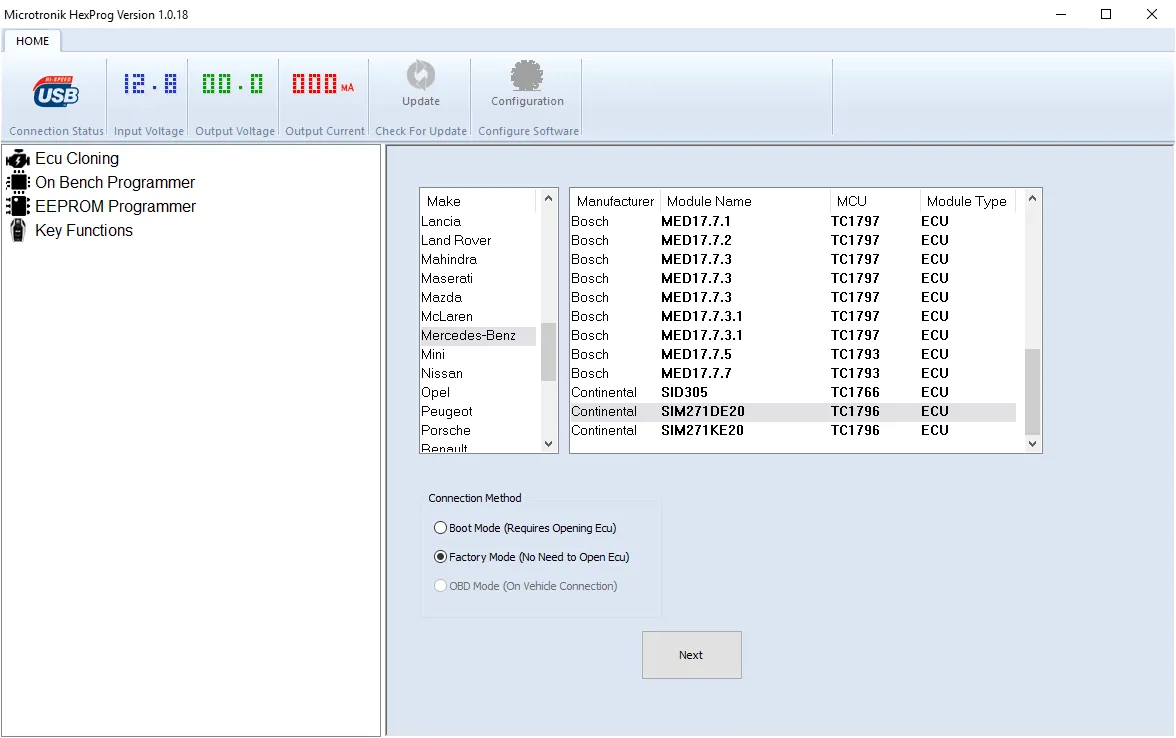The image size is (1176, 738).
Task: Select Opel in the Make list
Action: point(478,392)
